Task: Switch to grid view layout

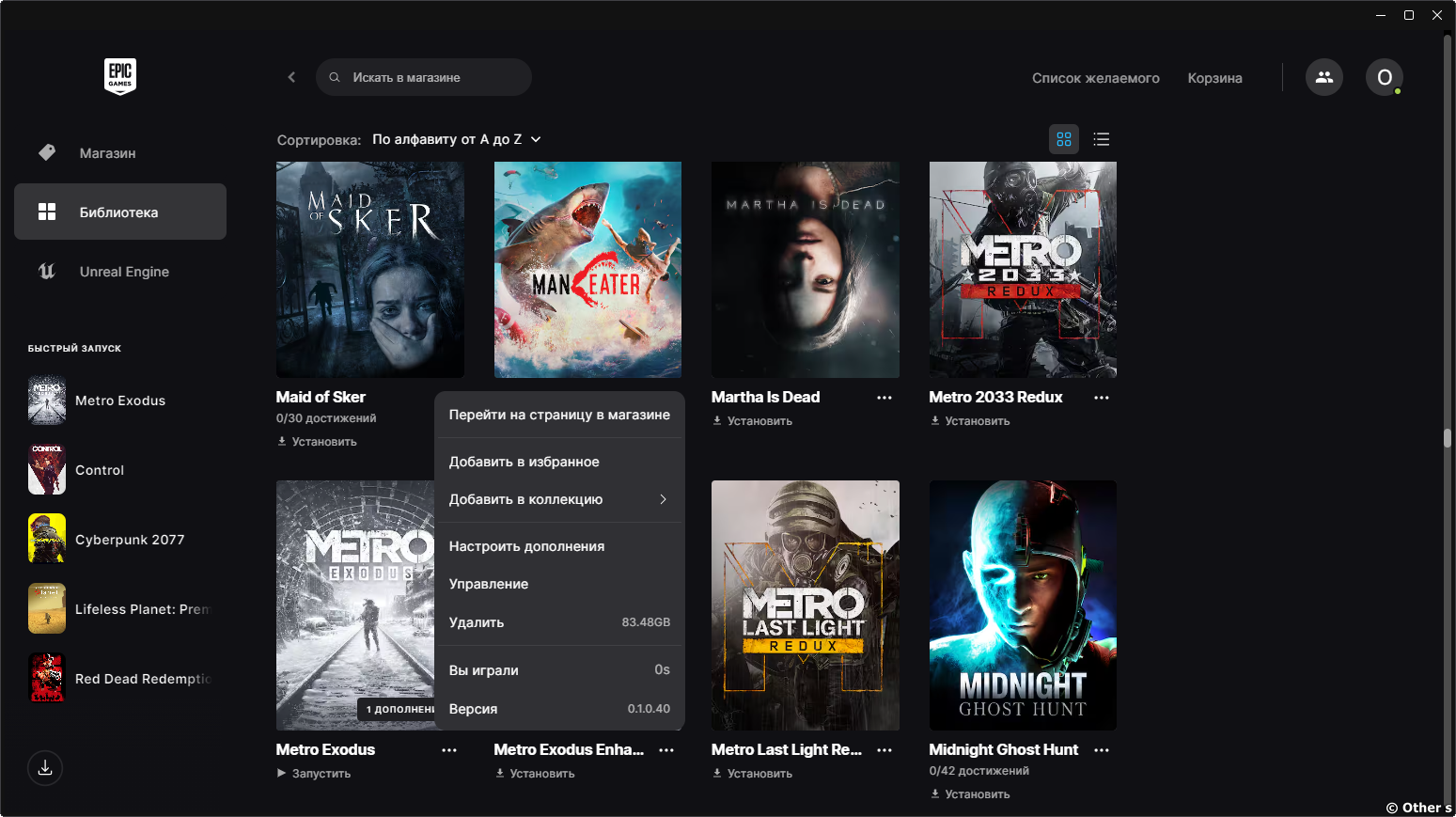Action: (x=1064, y=139)
